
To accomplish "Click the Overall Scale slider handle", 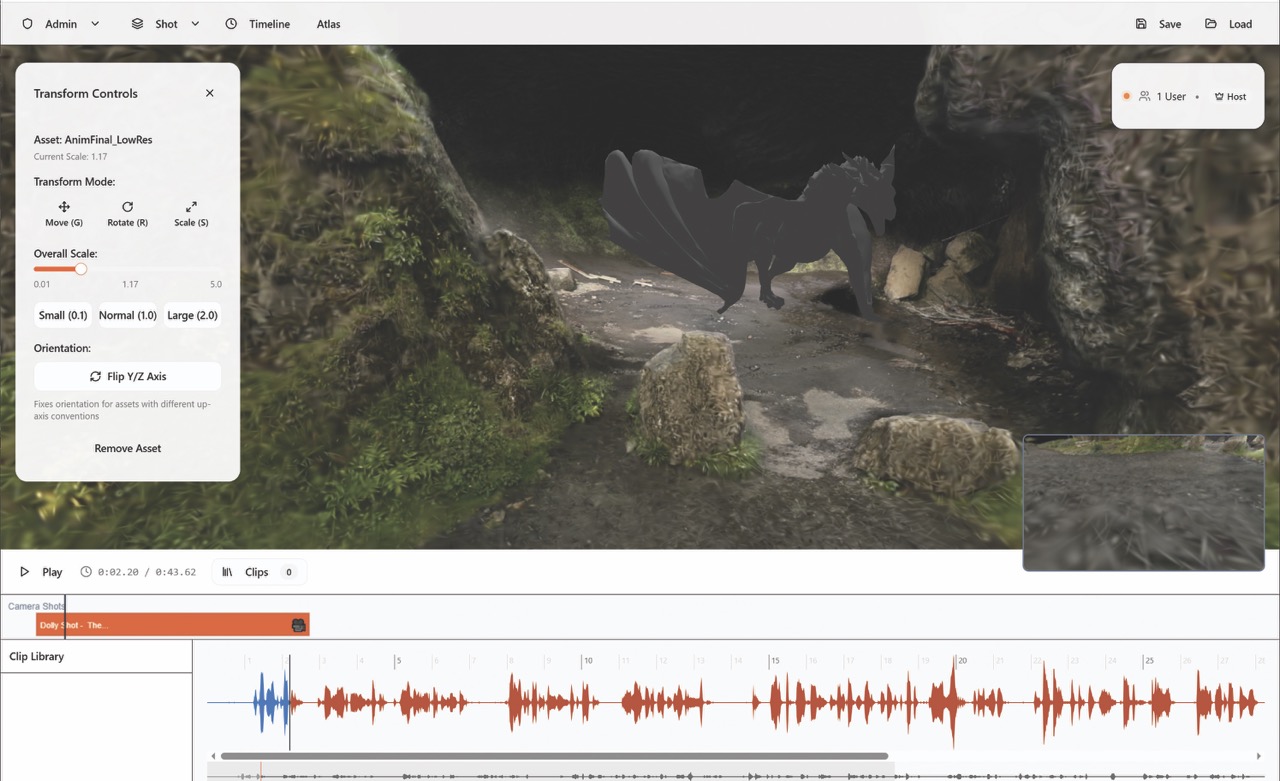I will [81, 269].
